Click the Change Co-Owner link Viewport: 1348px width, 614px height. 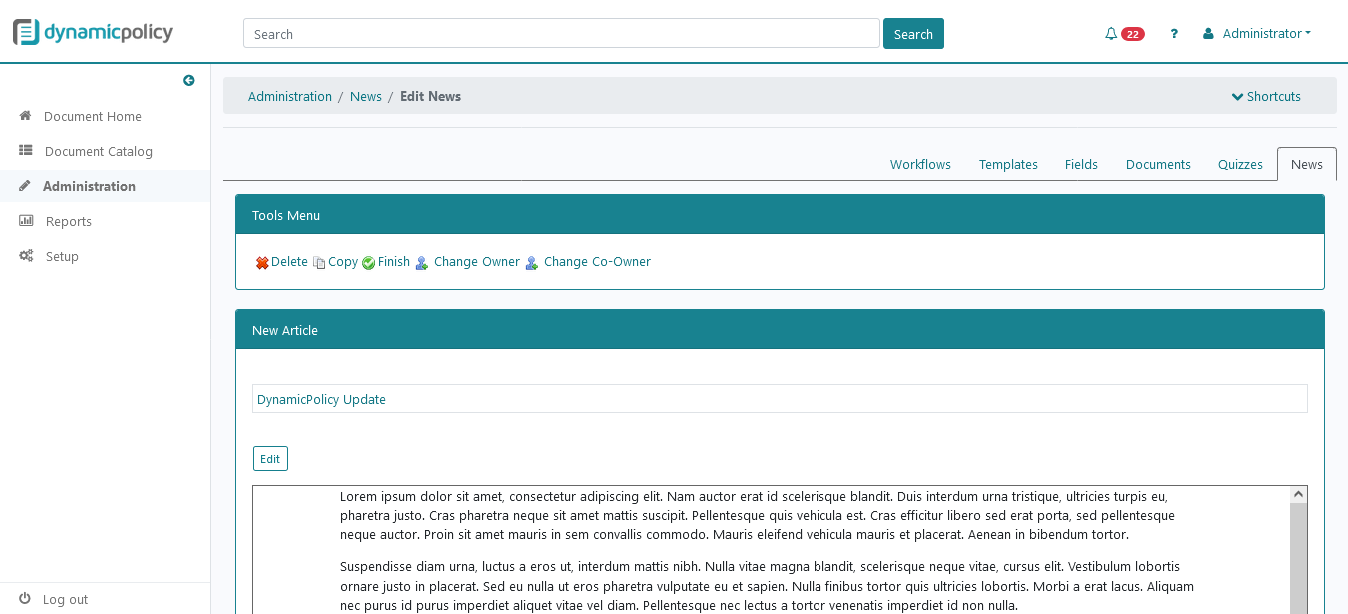(597, 262)
